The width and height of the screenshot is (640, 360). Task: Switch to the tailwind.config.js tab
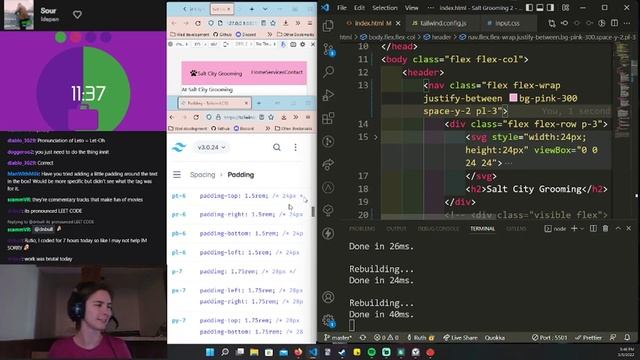(443, 23)
